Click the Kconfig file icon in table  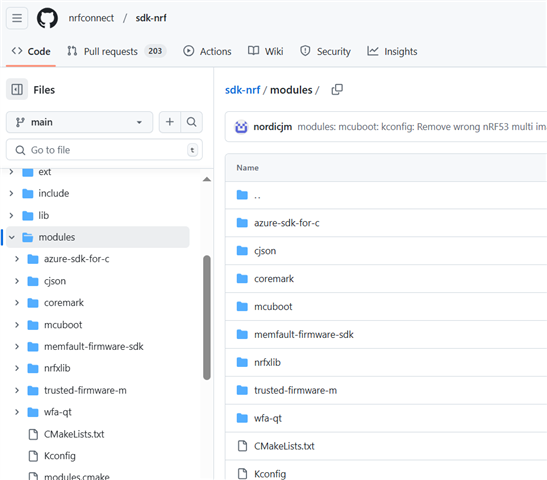[242, 474]
